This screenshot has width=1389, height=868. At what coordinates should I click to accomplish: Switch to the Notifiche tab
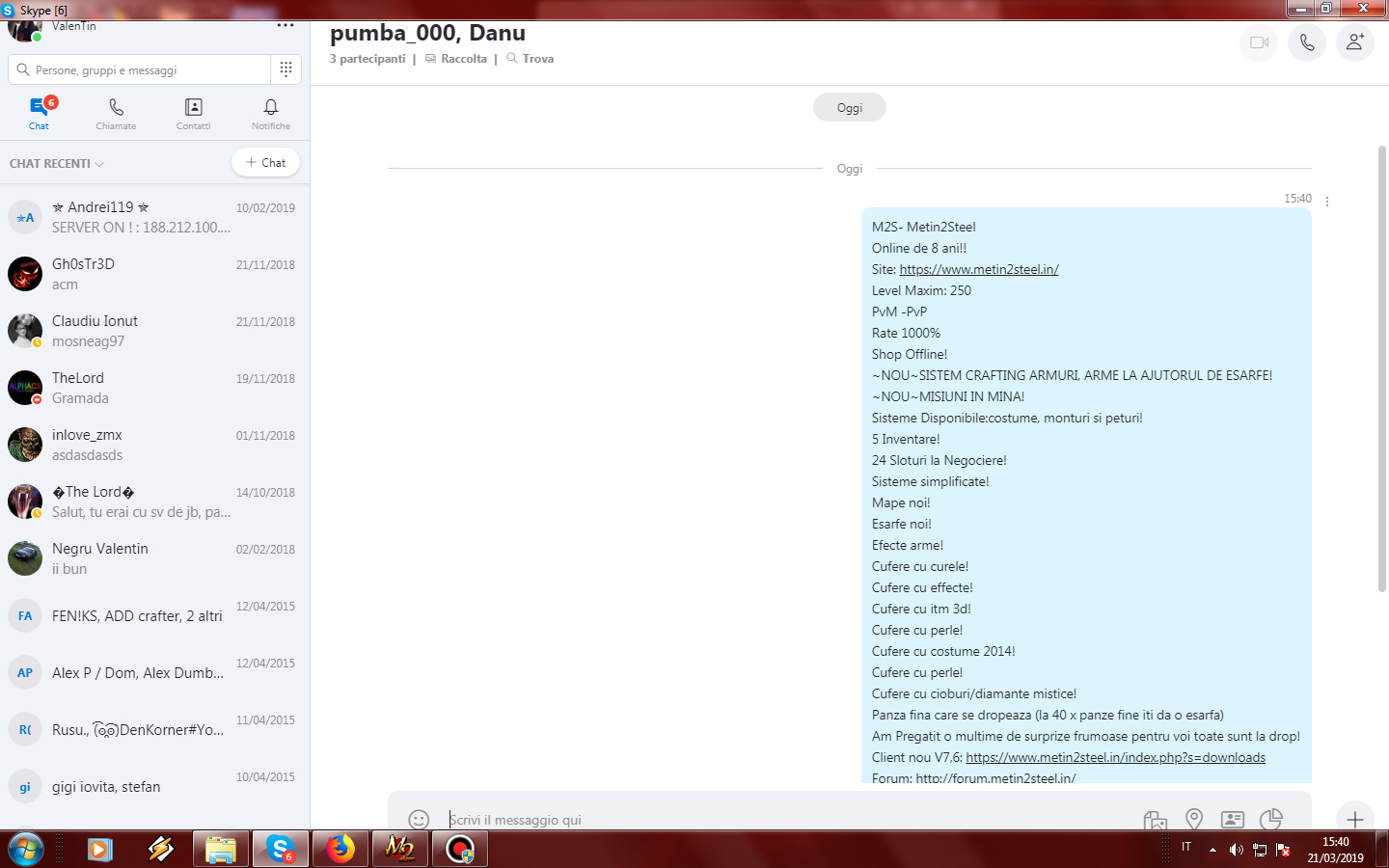coord(271,114)
